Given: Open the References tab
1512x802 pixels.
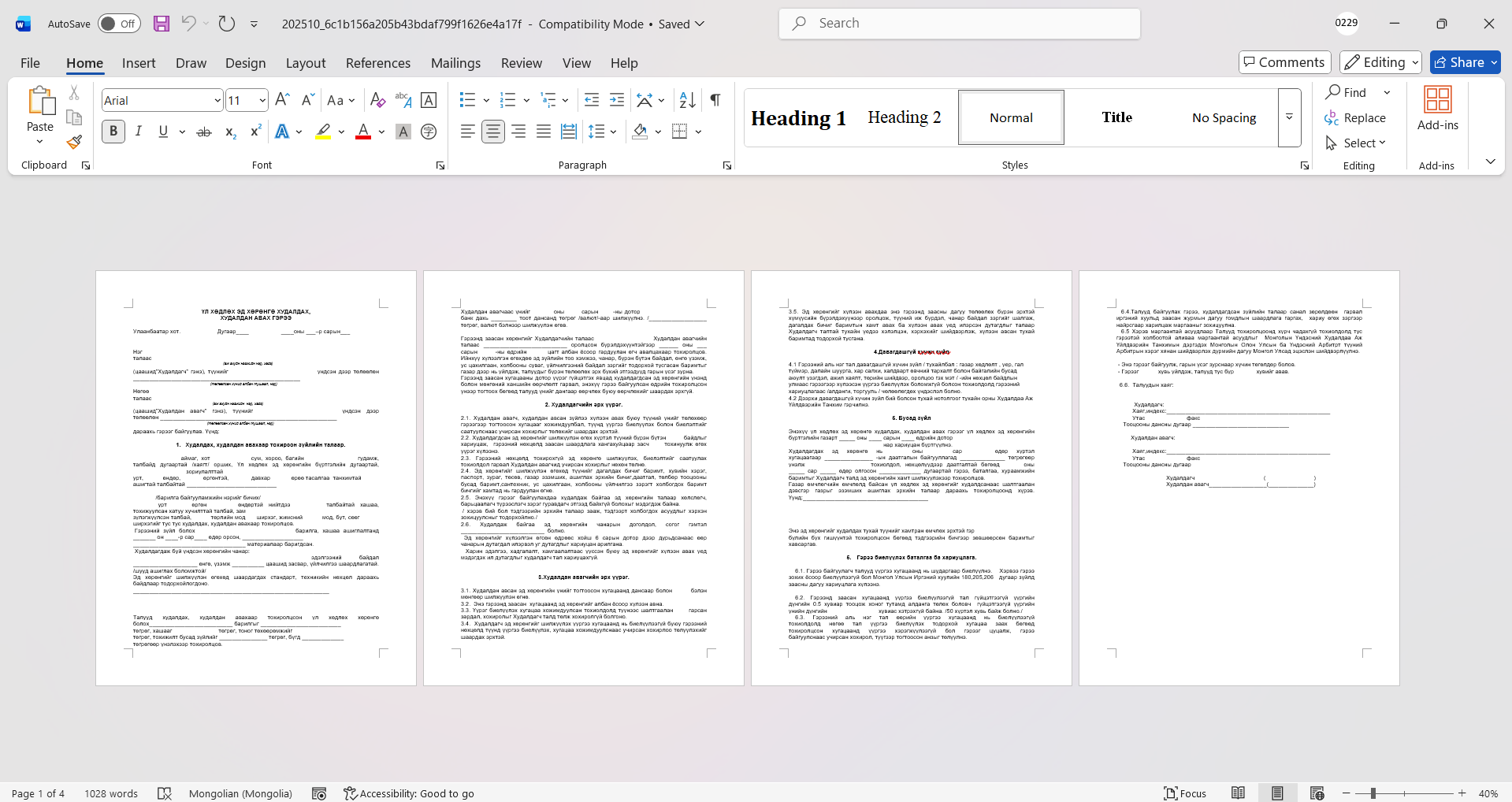Looking at the screenshot, I should pos(377,63).
